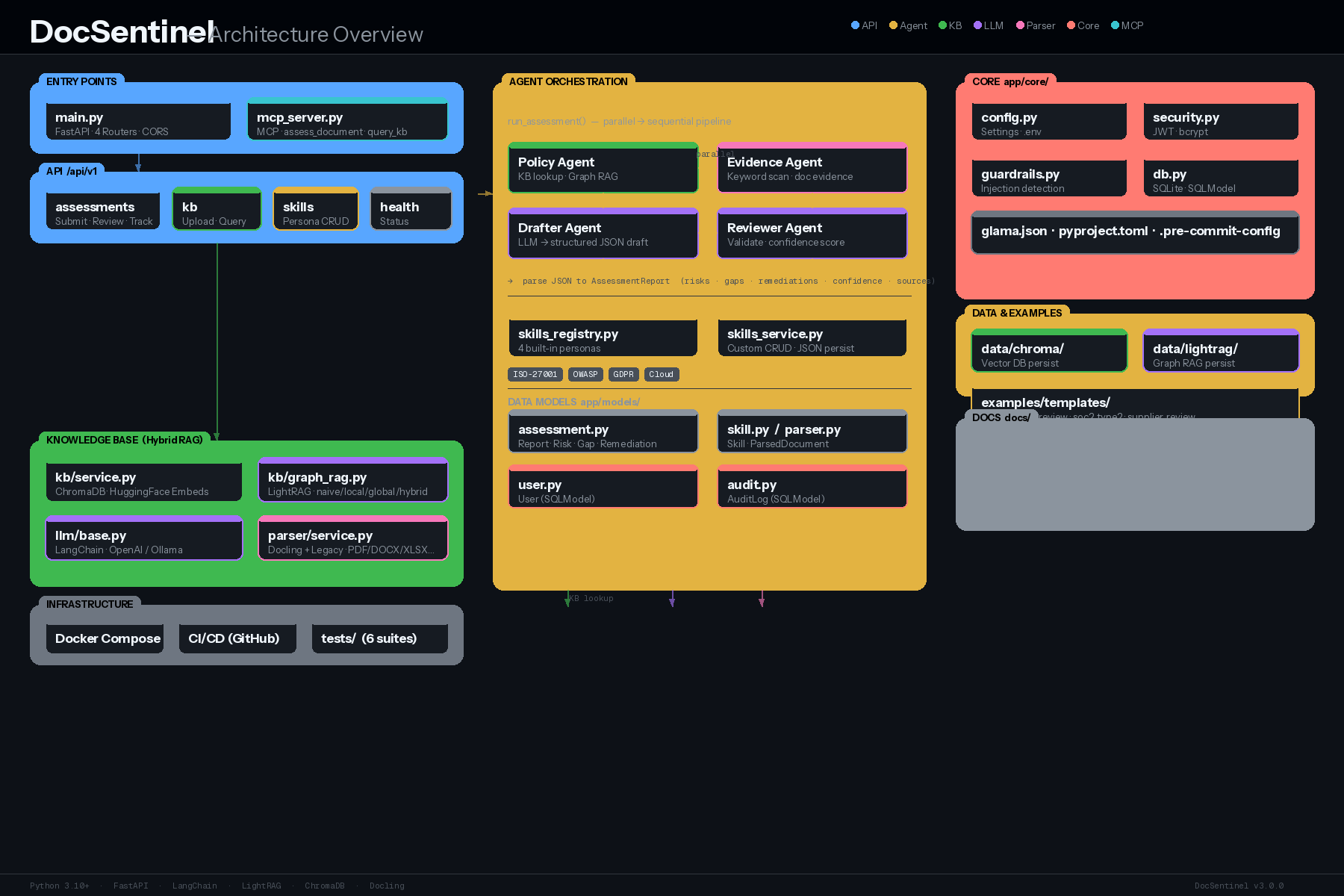The width and height of the screenshot is (1344, 896).
Task: Expand the KNOWLEDGE BASE (Hybrid RAG) header
Action: 124,440
